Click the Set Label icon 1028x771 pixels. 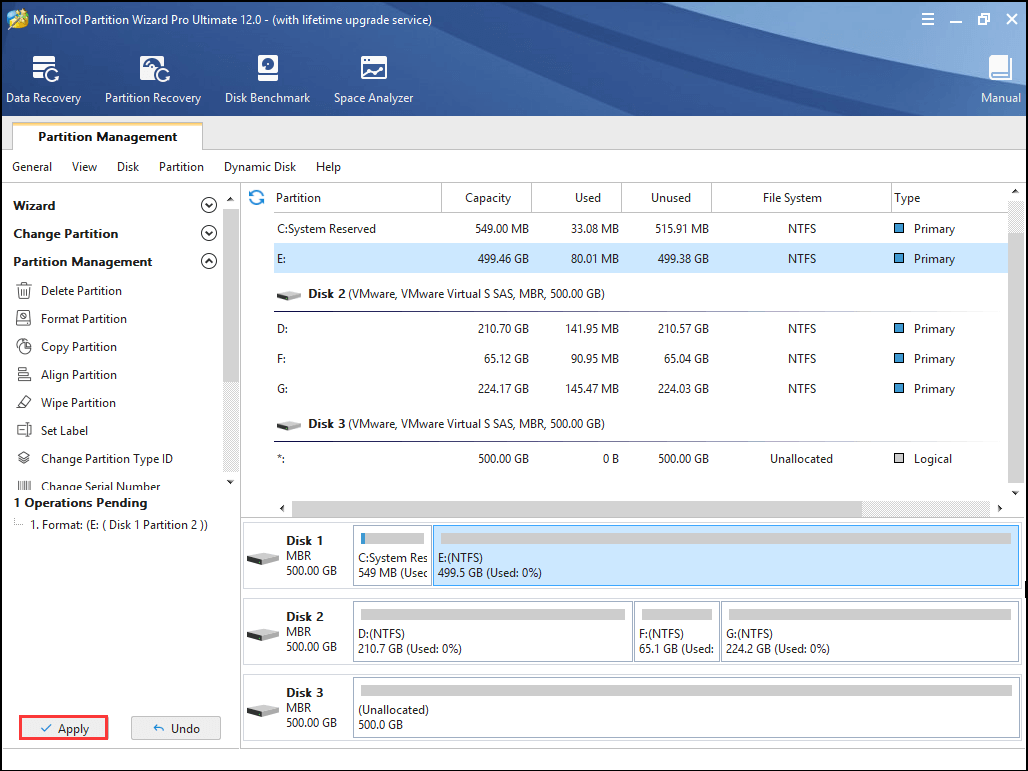[x=24, y=430]
